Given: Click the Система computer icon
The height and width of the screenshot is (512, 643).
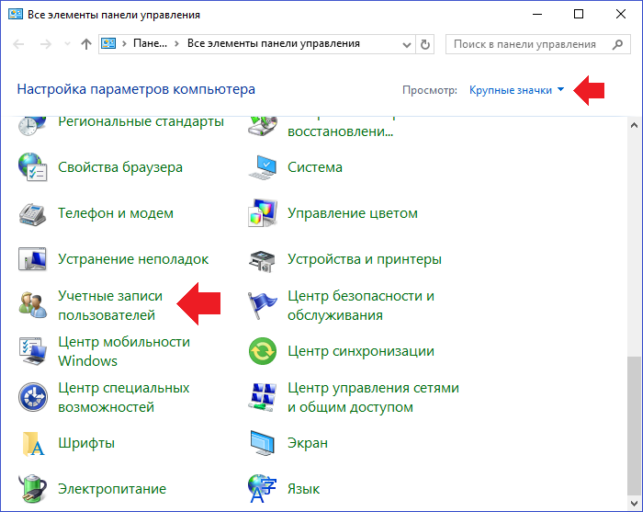Looking at the screenshot, I should pyautogui.click(x=262, y=167).
